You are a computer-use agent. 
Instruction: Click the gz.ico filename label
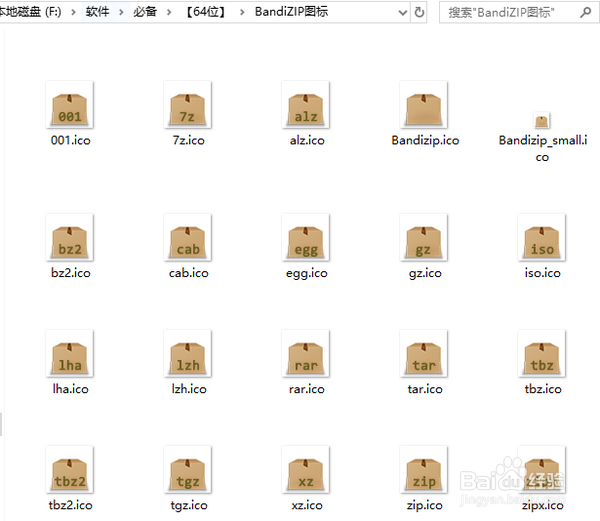pyautogui.click(x=425, y=274)
